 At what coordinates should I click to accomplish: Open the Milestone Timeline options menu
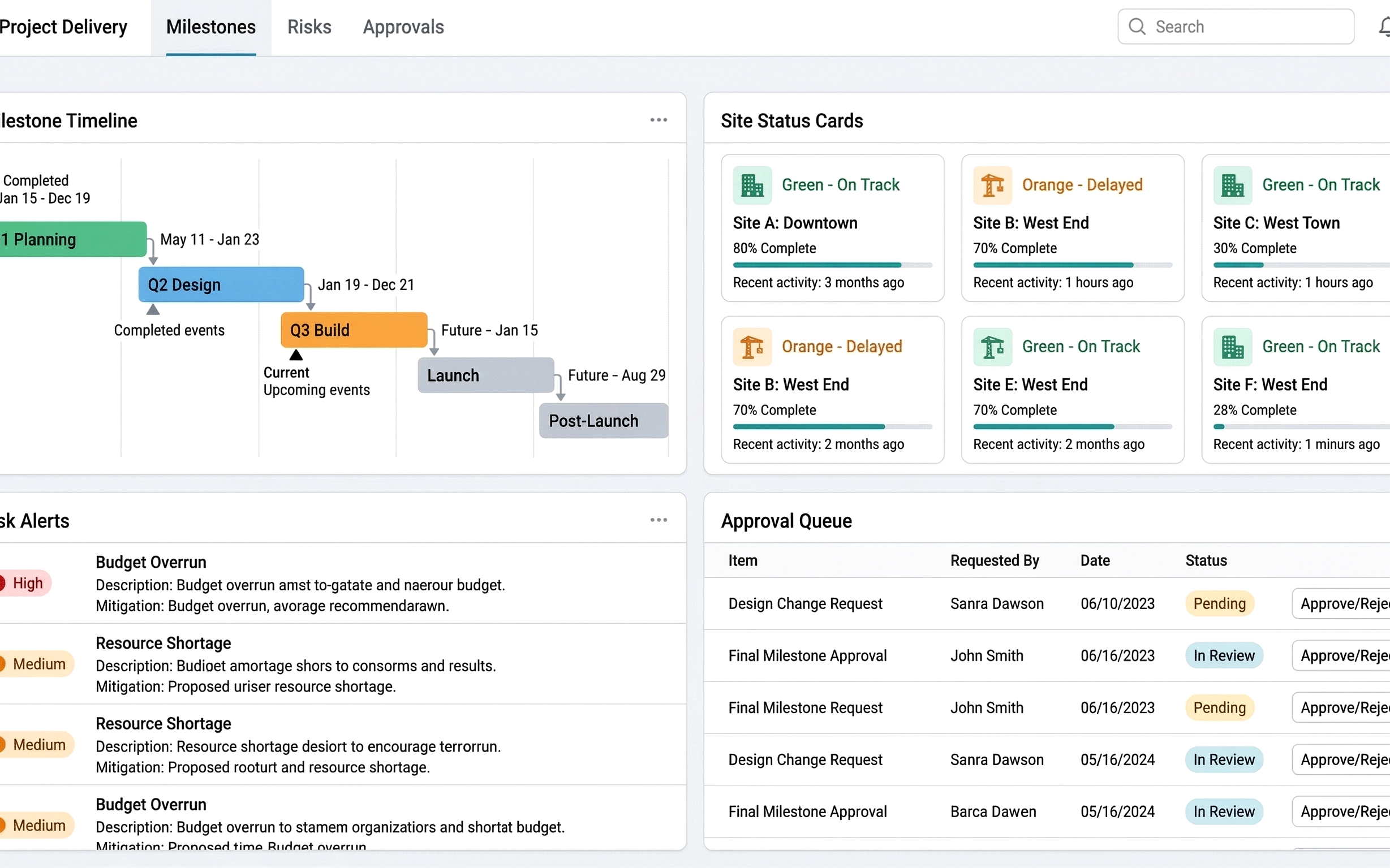[x=659, y=119]
